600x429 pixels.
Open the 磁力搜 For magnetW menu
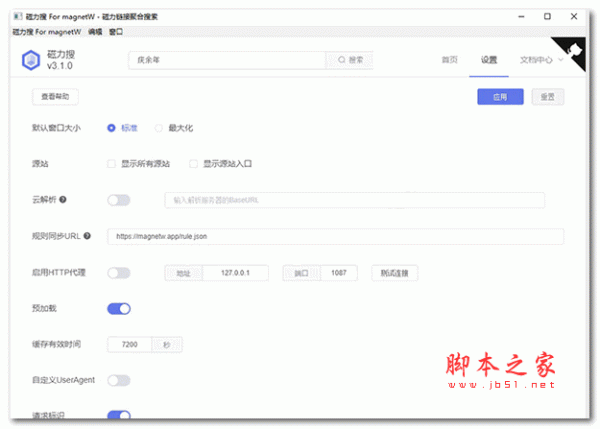47,32
